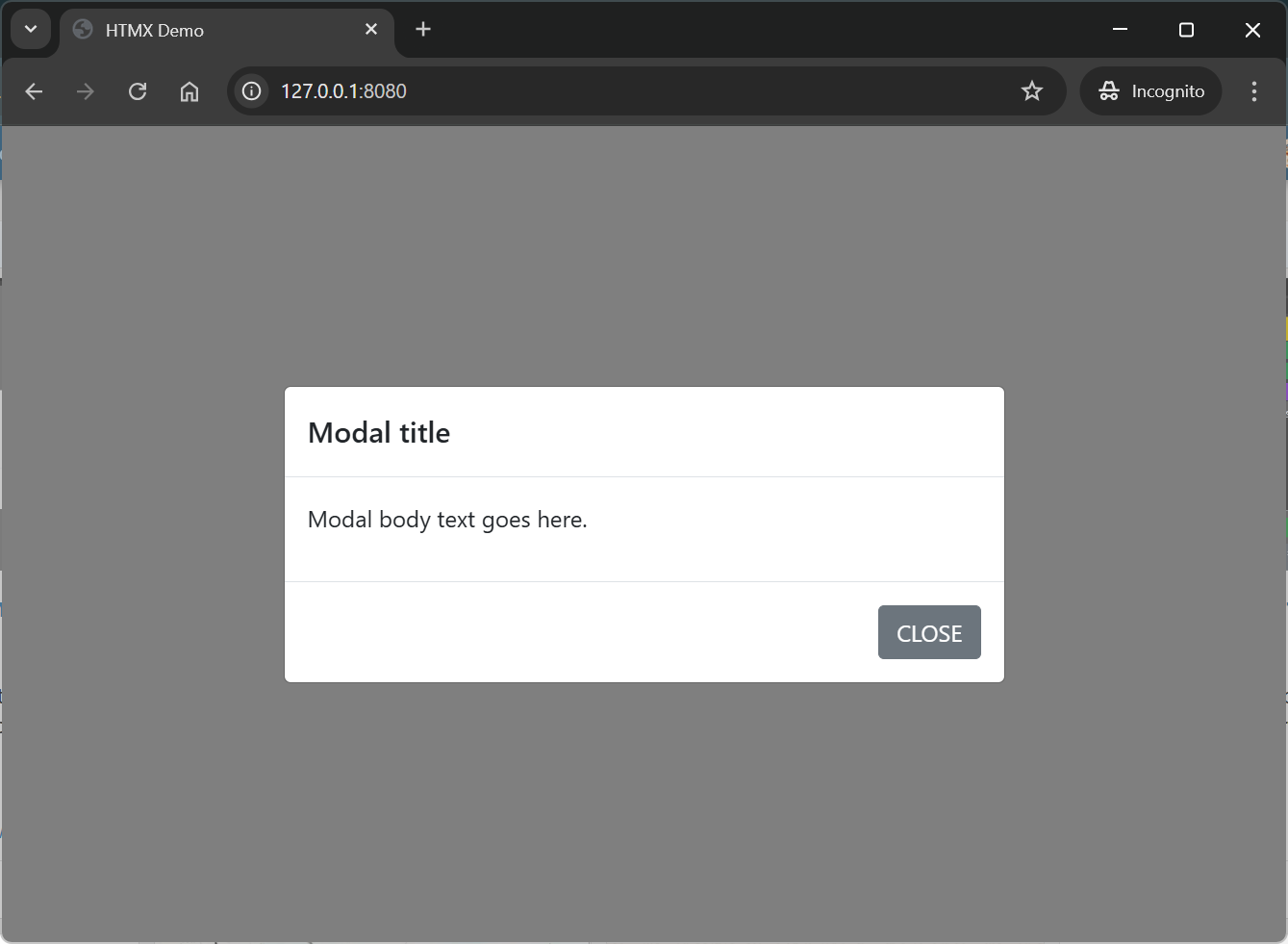Image resolution: width=1288 pixels, height=944 pixels.
Task: Click the CLOSE button in the modal
Action: point(929,632)
